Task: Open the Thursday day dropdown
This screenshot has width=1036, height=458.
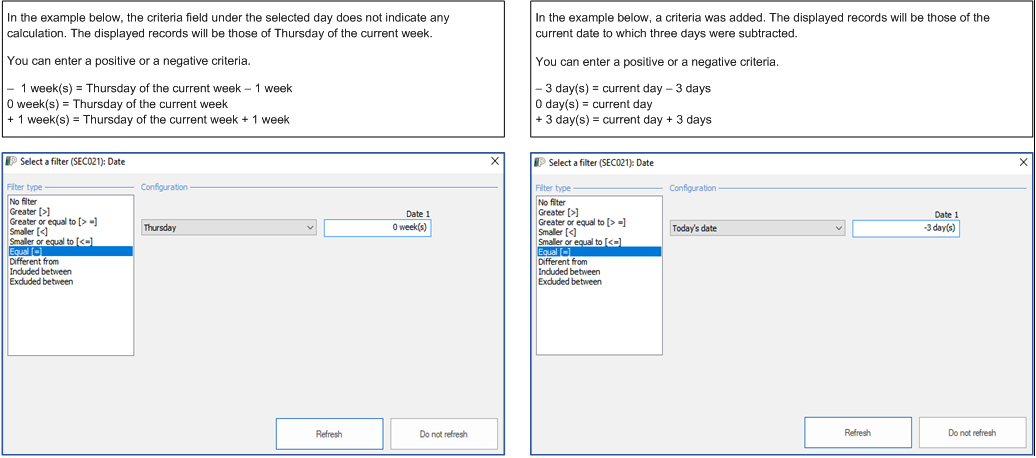Action: pos(229,228)
